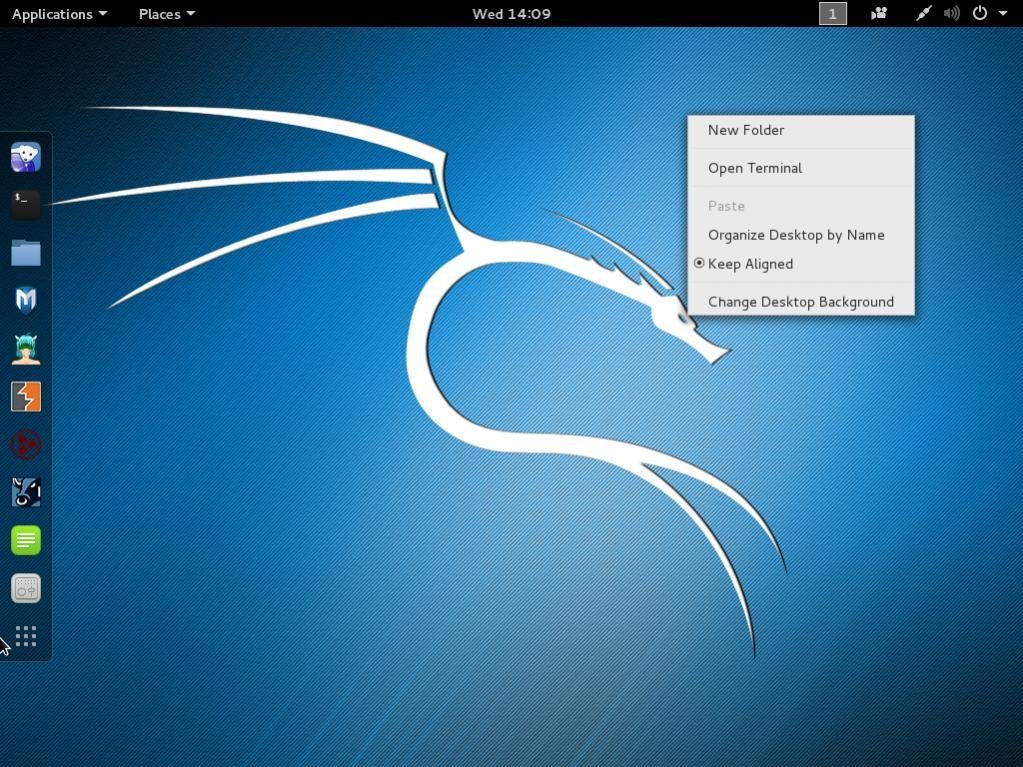Launch Iceweasel browser from the dock

click(26, 157)
